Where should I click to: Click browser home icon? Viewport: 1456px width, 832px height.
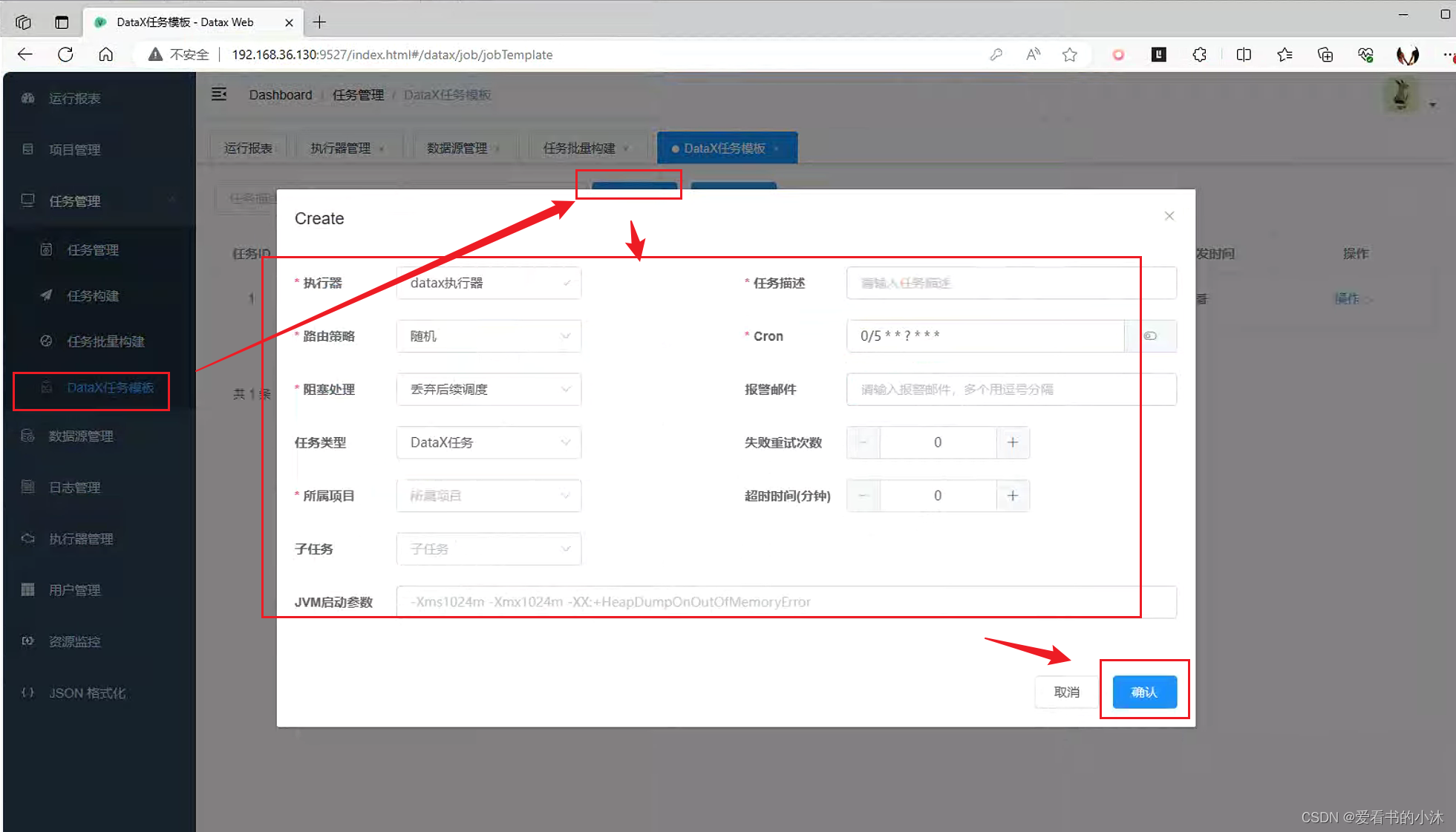coord(106,54)
